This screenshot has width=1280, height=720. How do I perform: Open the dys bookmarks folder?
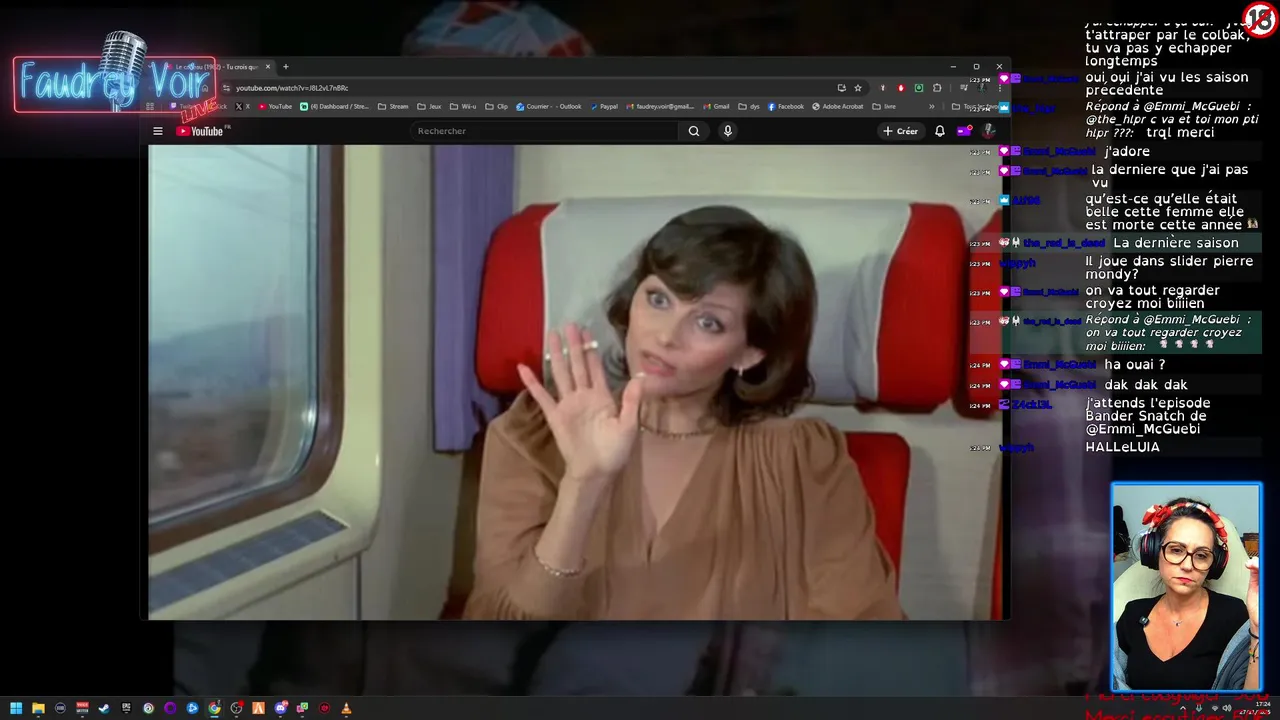point(749,106)
